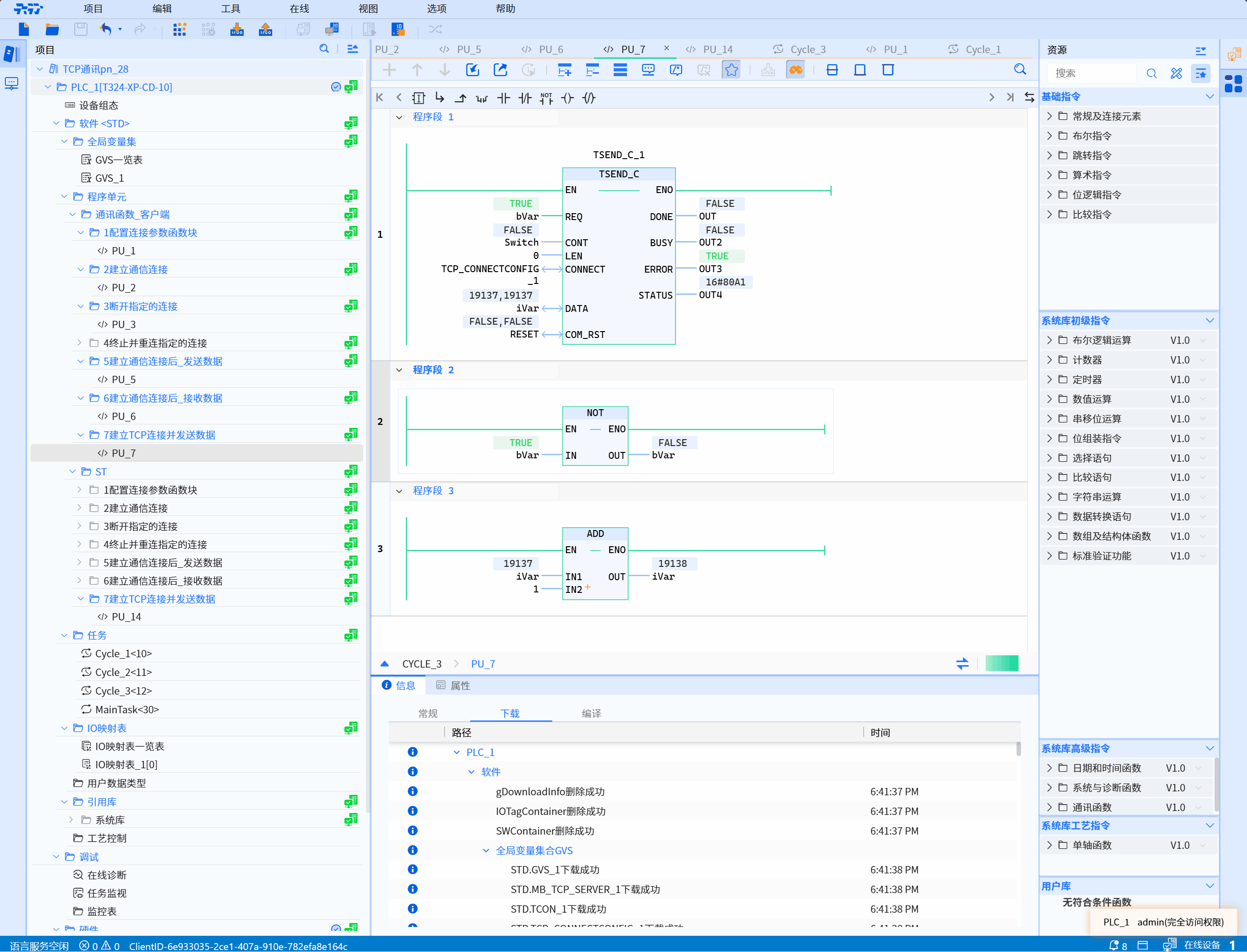Image resolution: width=1247 pixels, height=952 pixels.
Task: Click the CYCLE_3 breadcrumb link
Action: [422, 664]
